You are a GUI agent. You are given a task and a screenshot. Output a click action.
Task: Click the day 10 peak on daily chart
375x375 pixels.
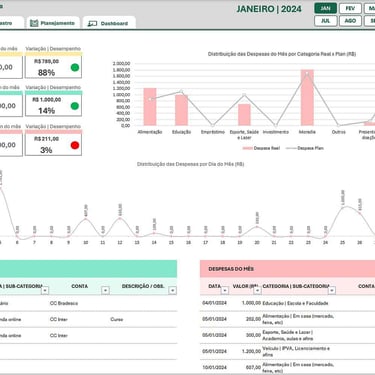point(85,219)
